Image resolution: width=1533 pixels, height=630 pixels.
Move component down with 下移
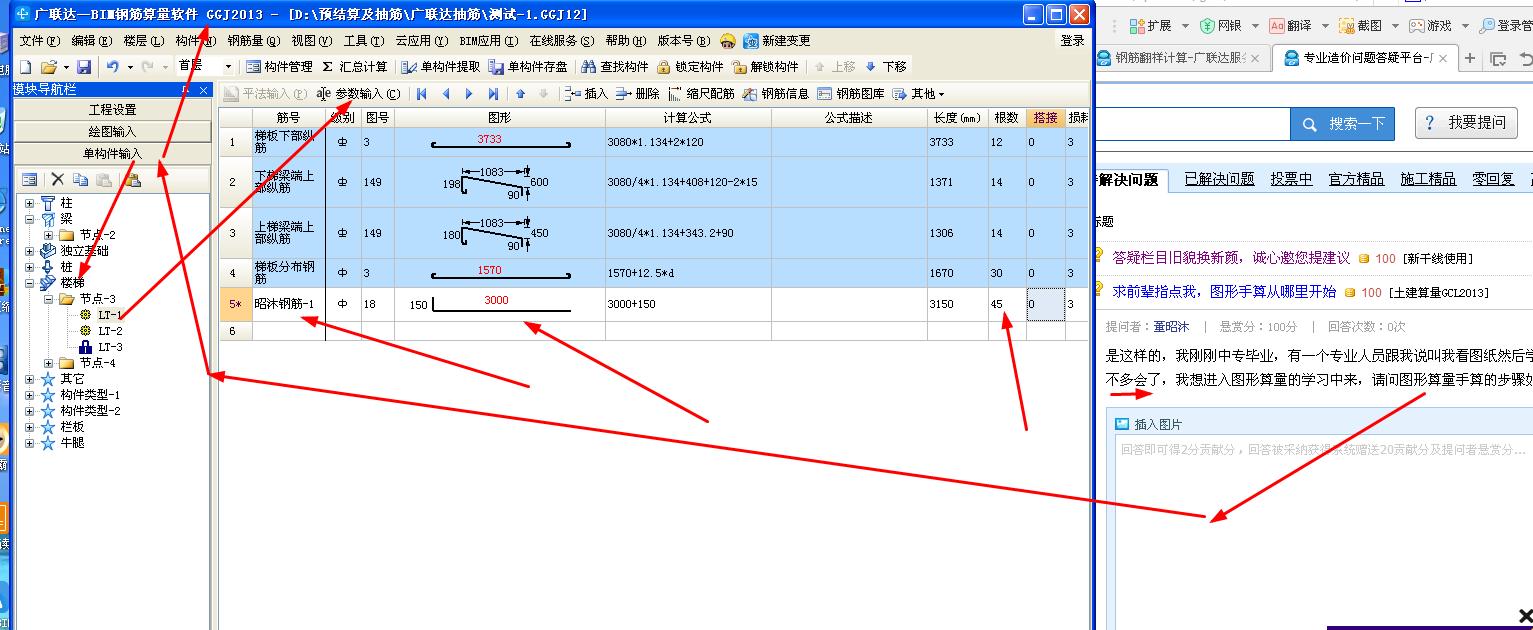[x=885, y=66]
